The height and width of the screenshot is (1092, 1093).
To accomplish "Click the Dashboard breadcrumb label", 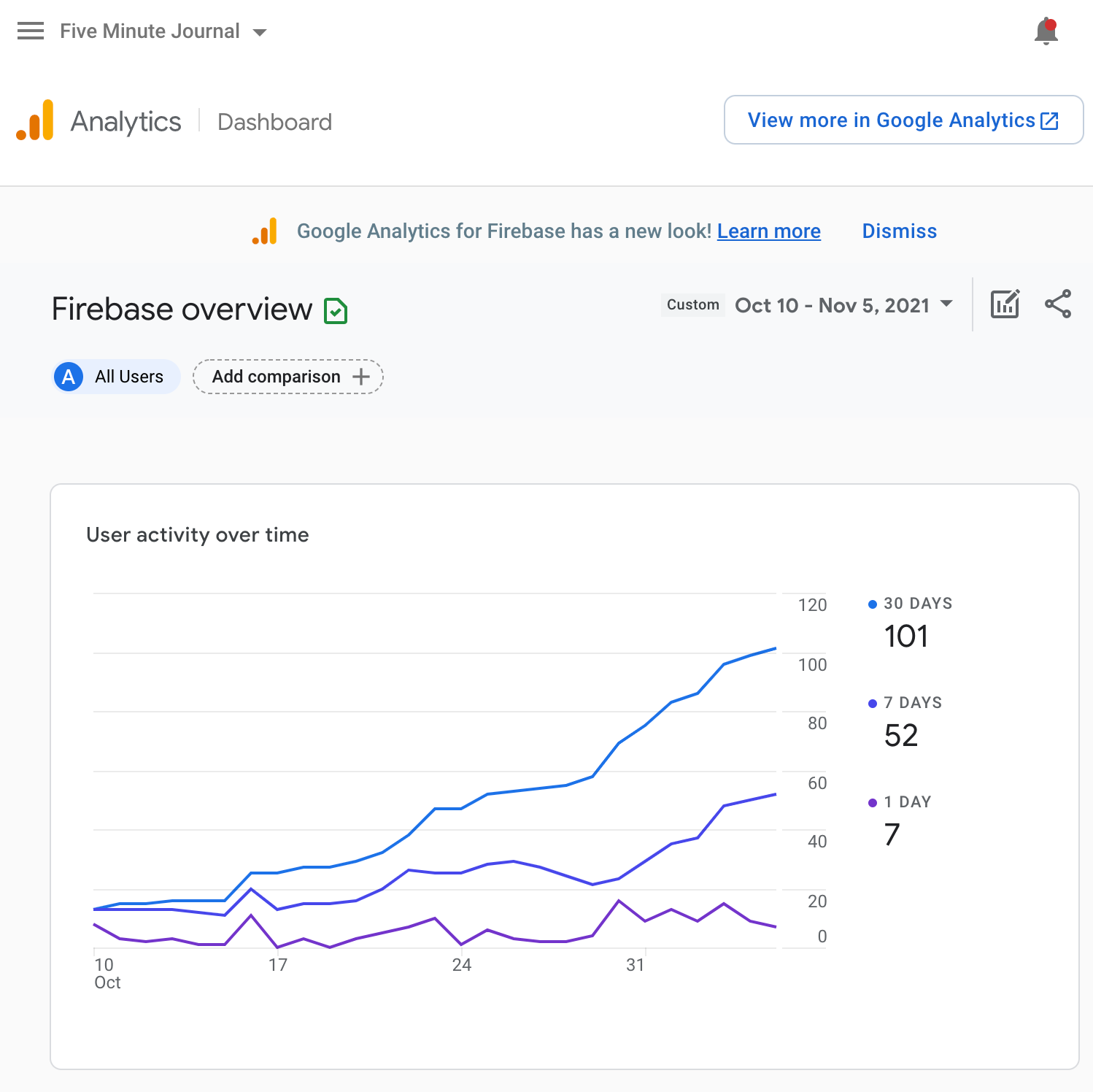I will 275,122.
